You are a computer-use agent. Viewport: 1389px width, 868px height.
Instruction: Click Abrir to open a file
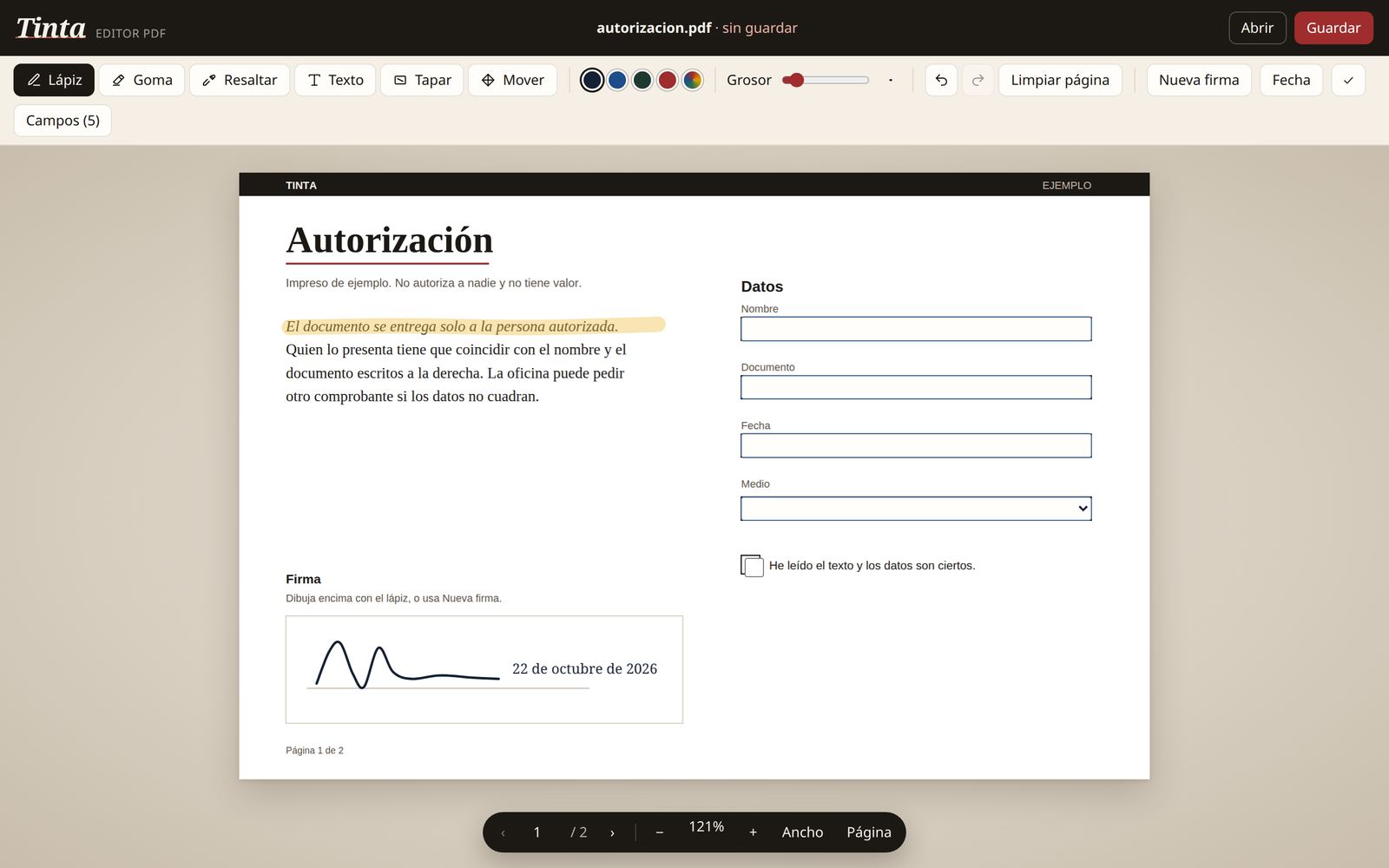click(x=1257, y=28)
